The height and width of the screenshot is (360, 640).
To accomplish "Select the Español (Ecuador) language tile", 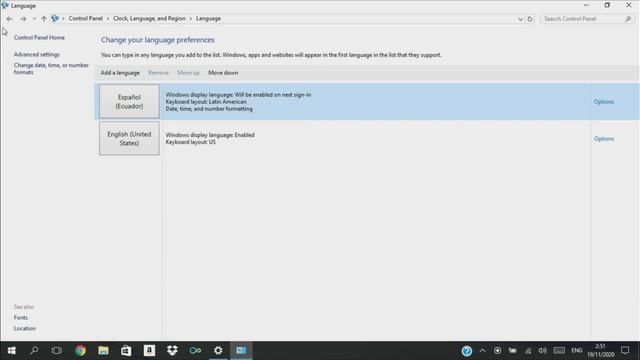I will [x=129, y=102].
